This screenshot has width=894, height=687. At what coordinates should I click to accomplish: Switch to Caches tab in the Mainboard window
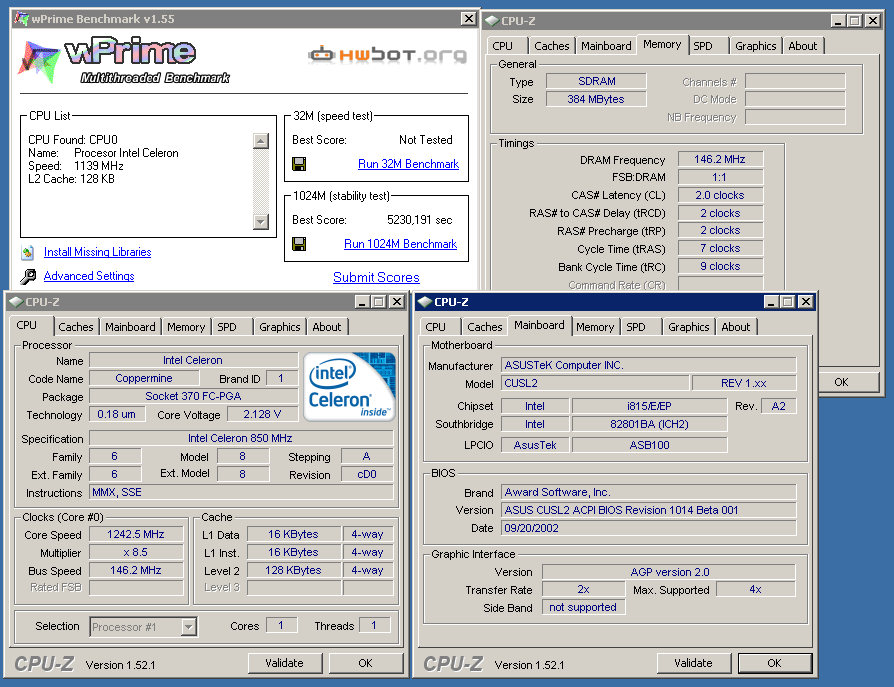pos(485,327)
